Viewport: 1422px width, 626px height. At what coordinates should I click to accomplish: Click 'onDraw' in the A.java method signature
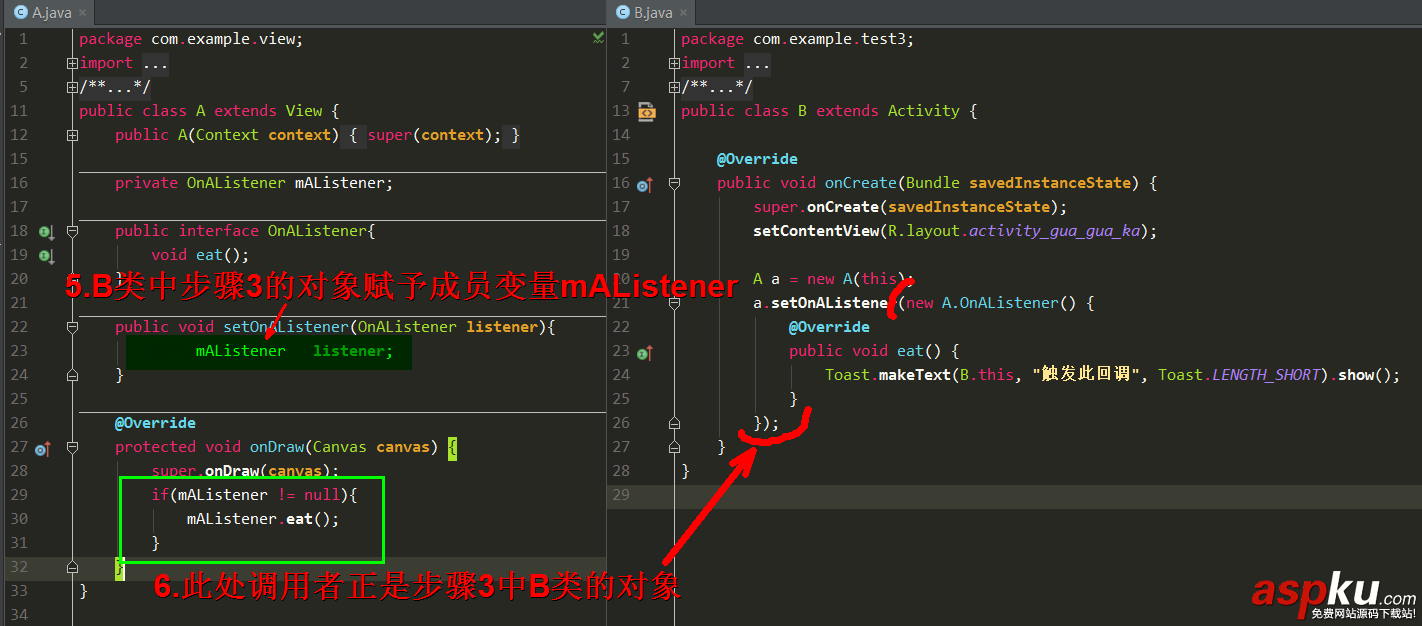[276, 447]
